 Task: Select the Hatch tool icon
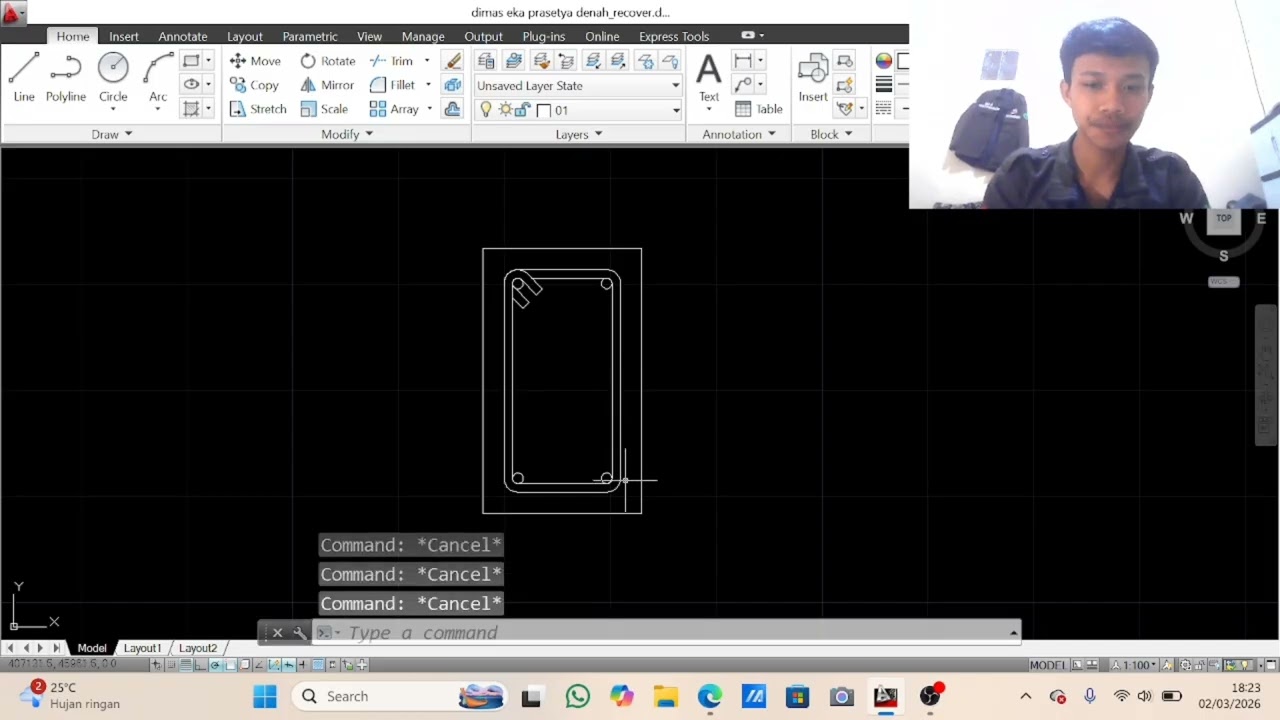point(191,109)
